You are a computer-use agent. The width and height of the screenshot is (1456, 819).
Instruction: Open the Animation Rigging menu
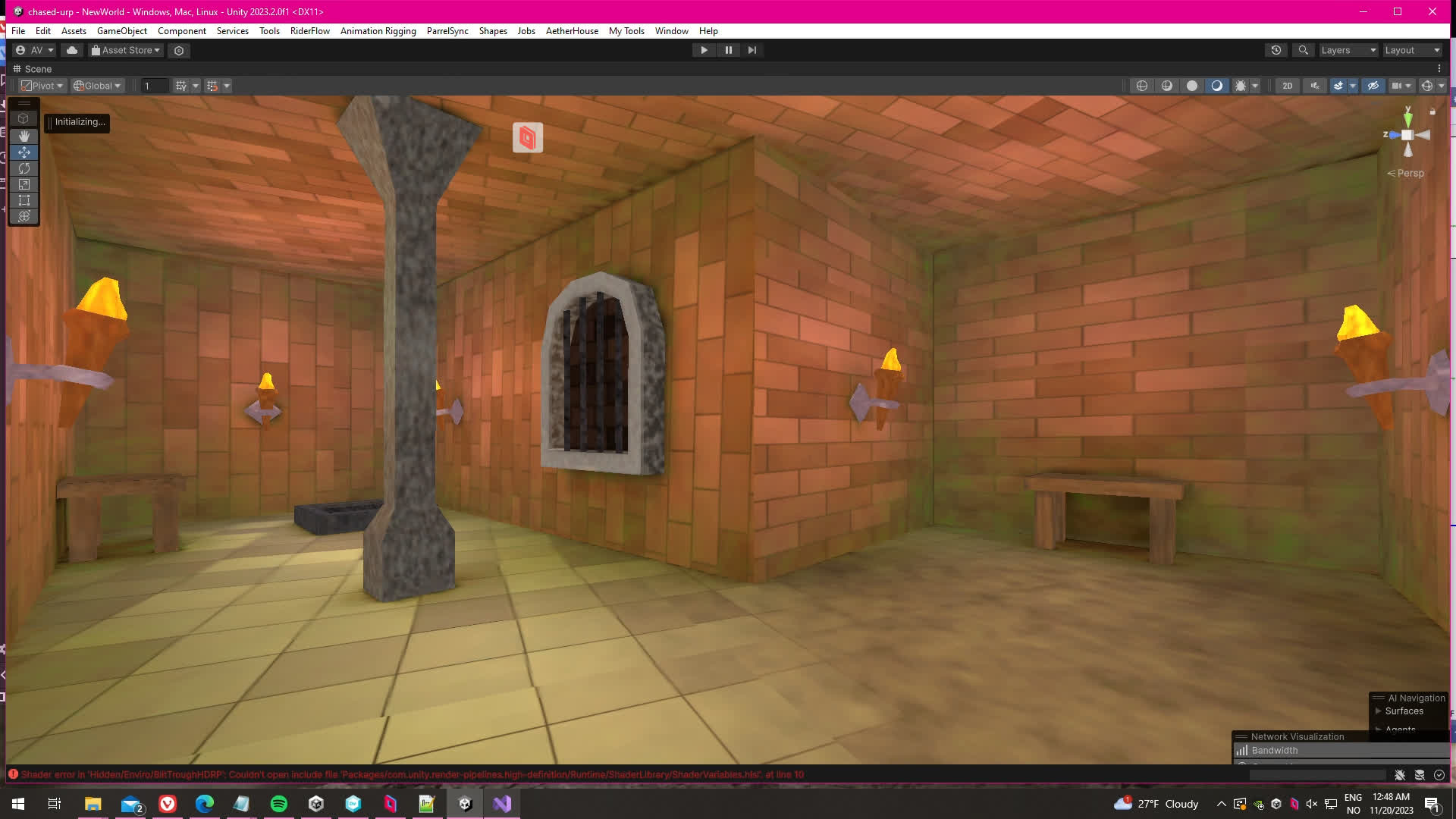click(x=378, y=31)
